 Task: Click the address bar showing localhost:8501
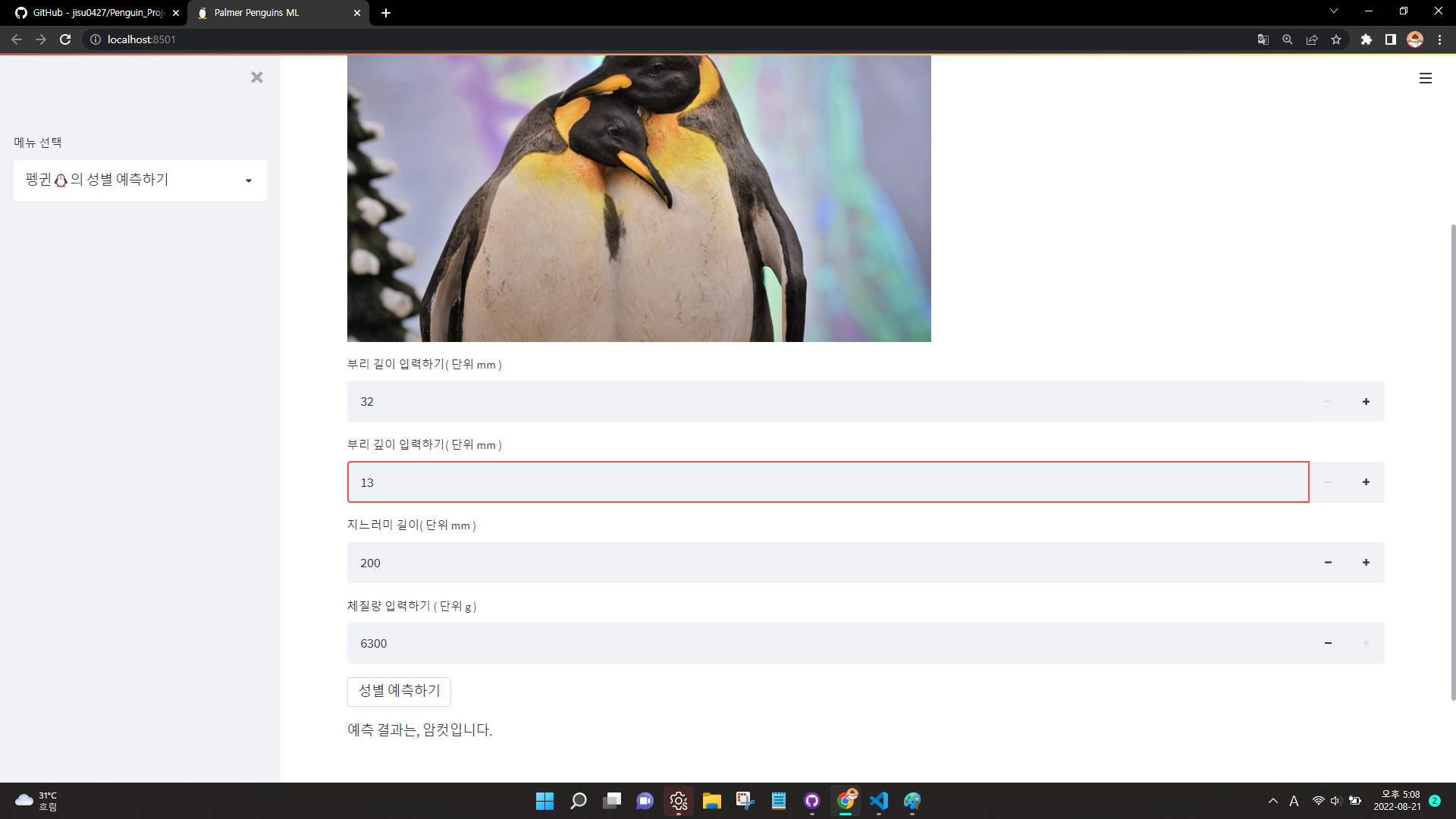click(667, 39)
